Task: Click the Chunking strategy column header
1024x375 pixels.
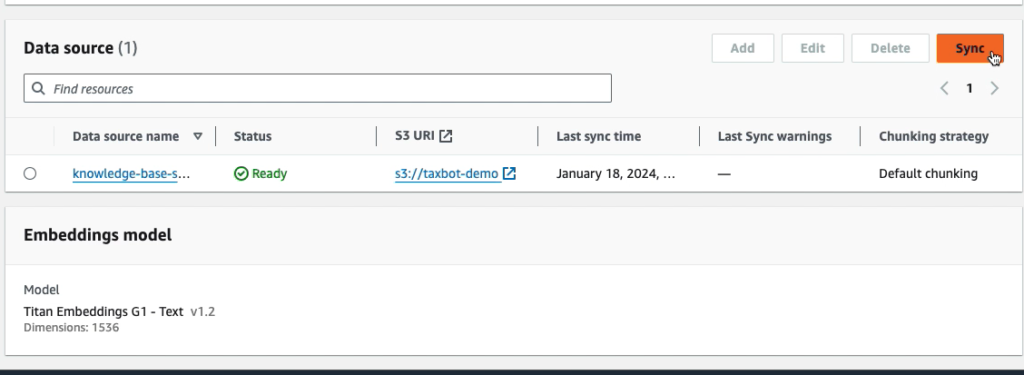Action: pyautogui.click(x=933, y=137)
